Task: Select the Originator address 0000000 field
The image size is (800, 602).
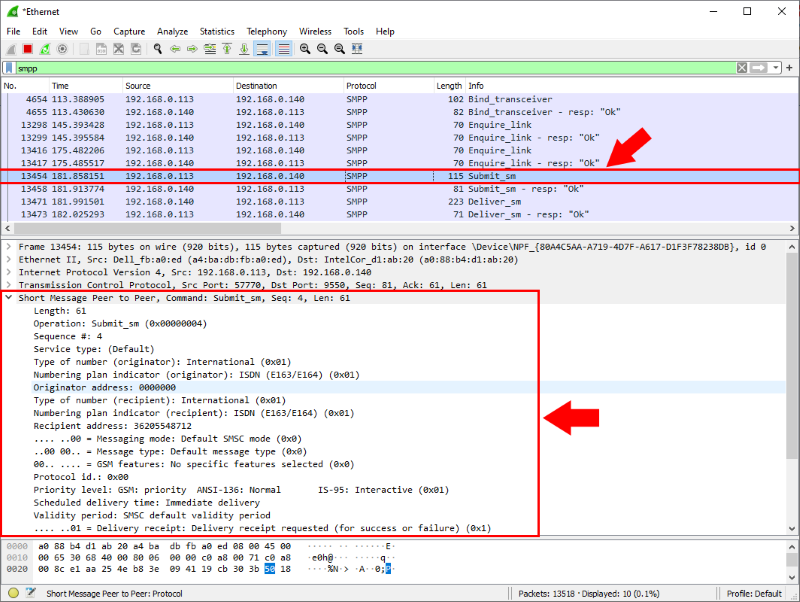Action: pyautogui.click(x=105, y=388)
